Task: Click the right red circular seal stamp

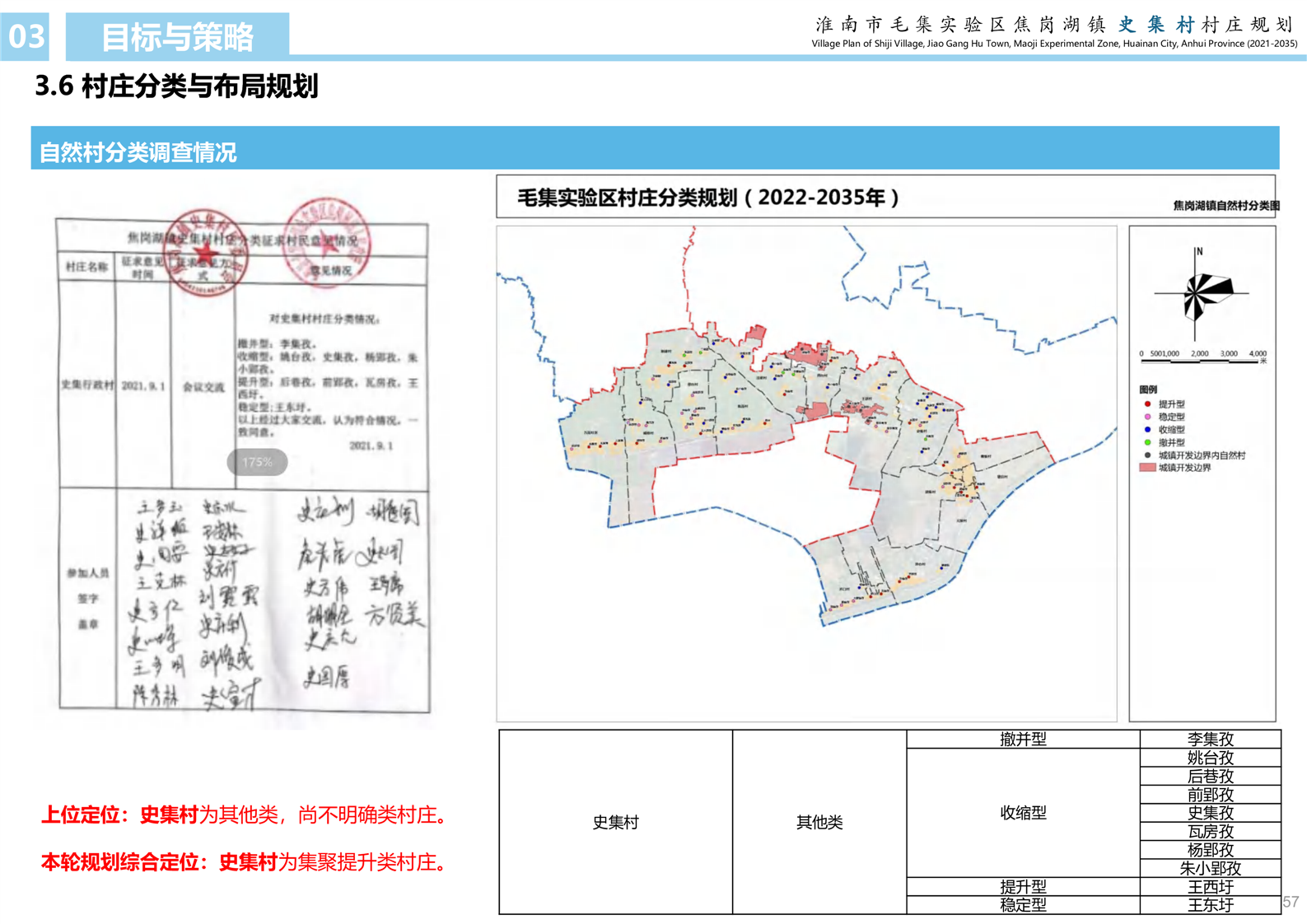Action: (x=327, y=241)
